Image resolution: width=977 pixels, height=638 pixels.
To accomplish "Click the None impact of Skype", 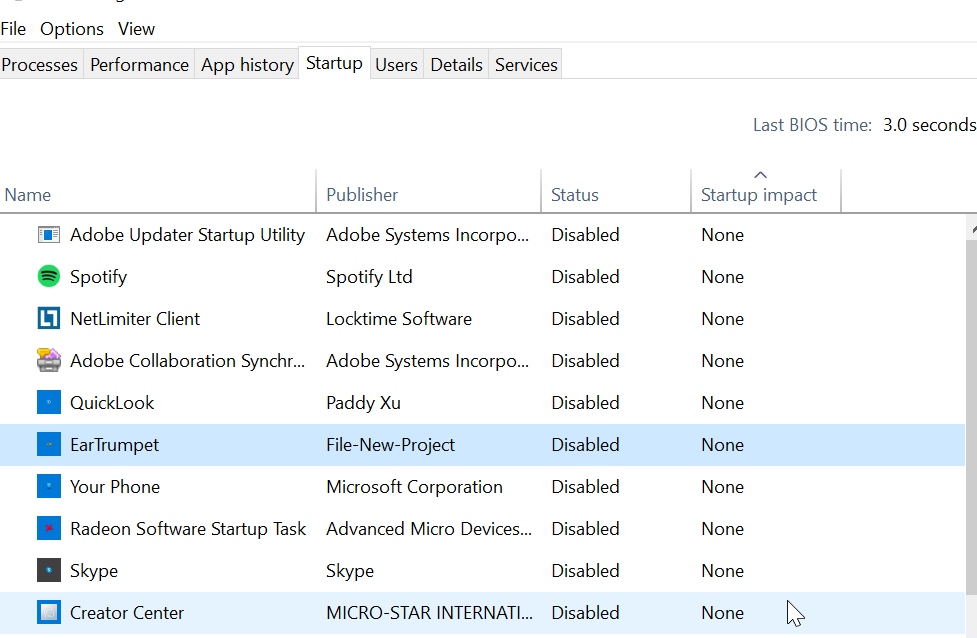I will click(x=722, y=571).
